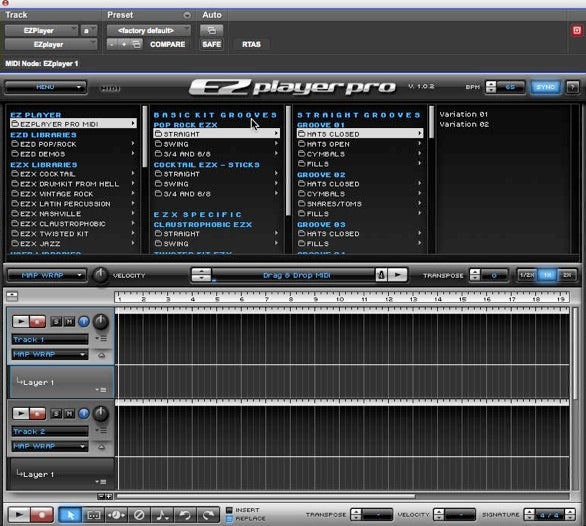Click Track 2 volume knob
Viewport: 586px width, 526px height.
click(x=100, y=413)
